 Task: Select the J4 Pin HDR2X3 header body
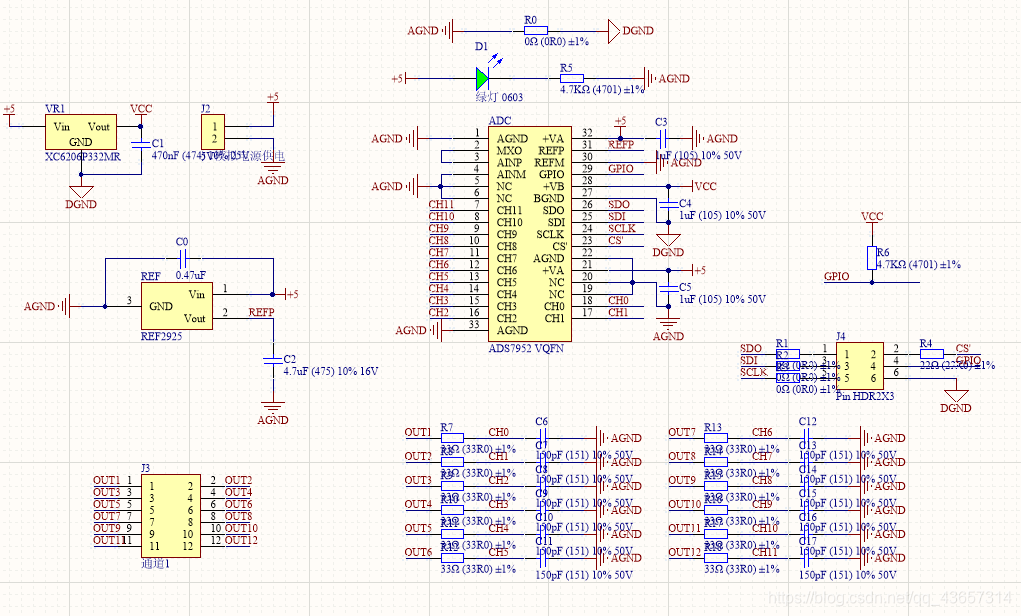[x=860, y=367]
